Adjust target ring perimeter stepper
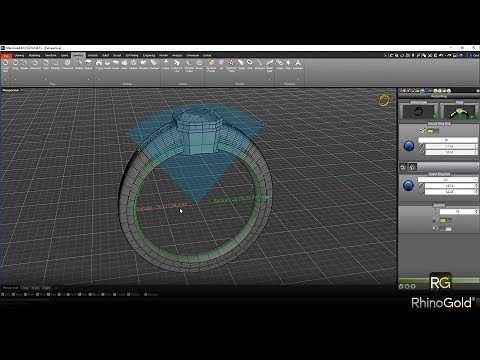 coord(476,192)
